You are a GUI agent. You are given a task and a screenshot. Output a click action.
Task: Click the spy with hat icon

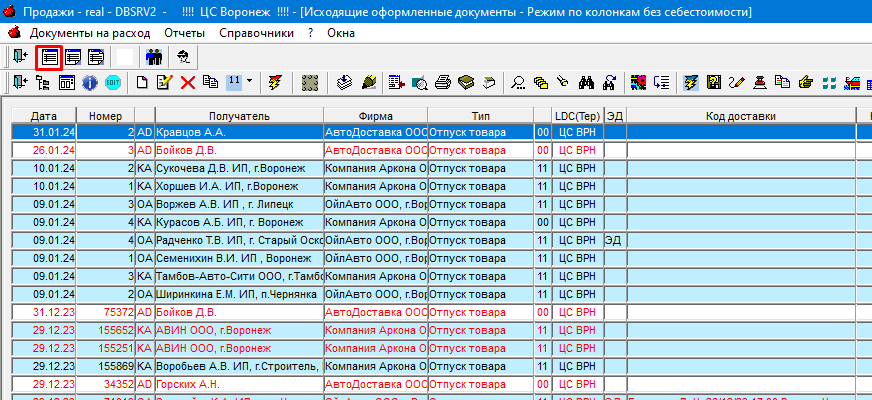[183, 58]
